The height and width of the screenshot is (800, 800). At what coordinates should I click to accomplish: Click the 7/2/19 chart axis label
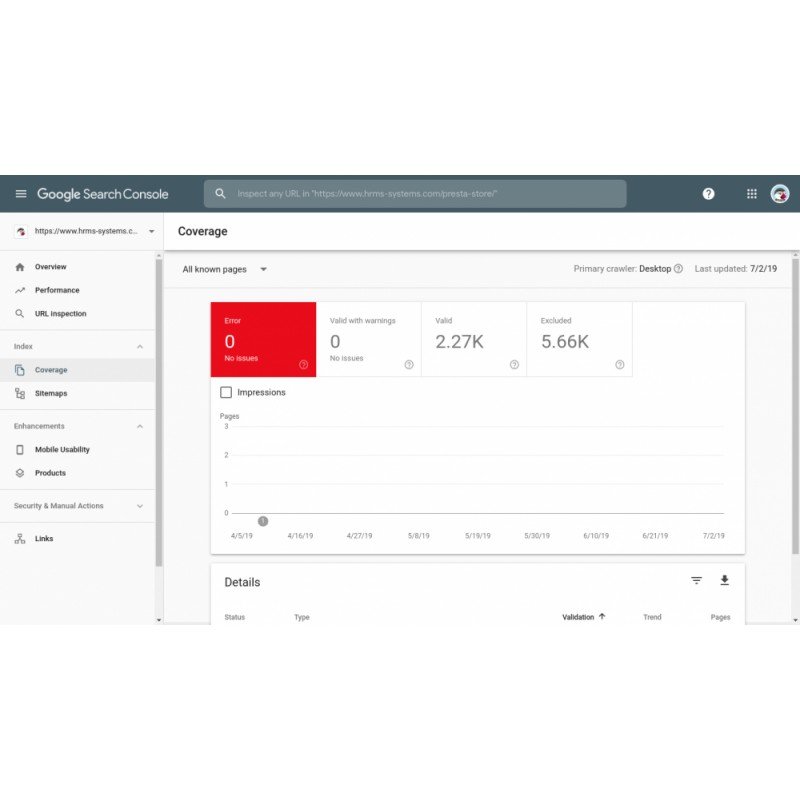pos(714,536)
